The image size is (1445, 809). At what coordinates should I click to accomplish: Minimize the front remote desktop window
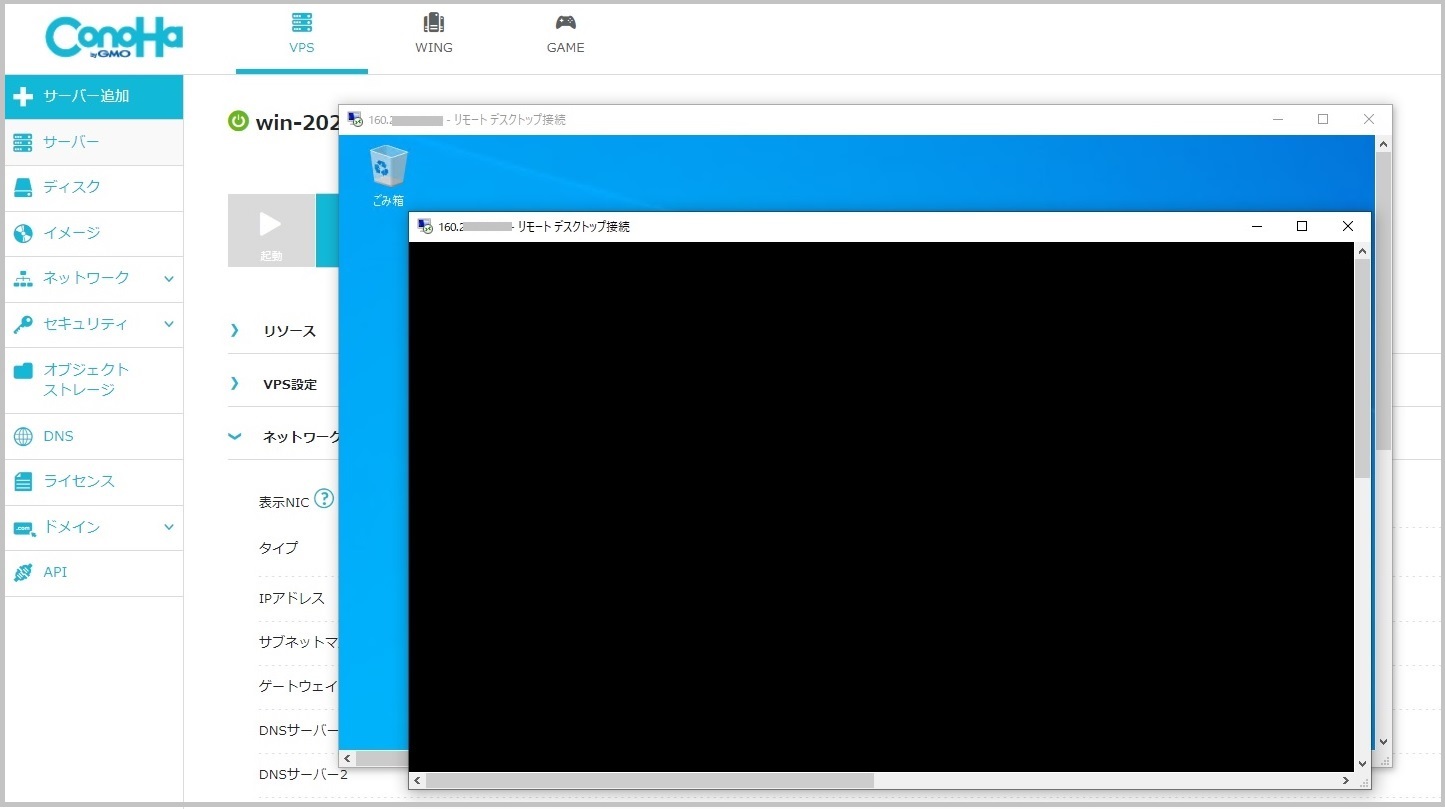pos(1257,227)
